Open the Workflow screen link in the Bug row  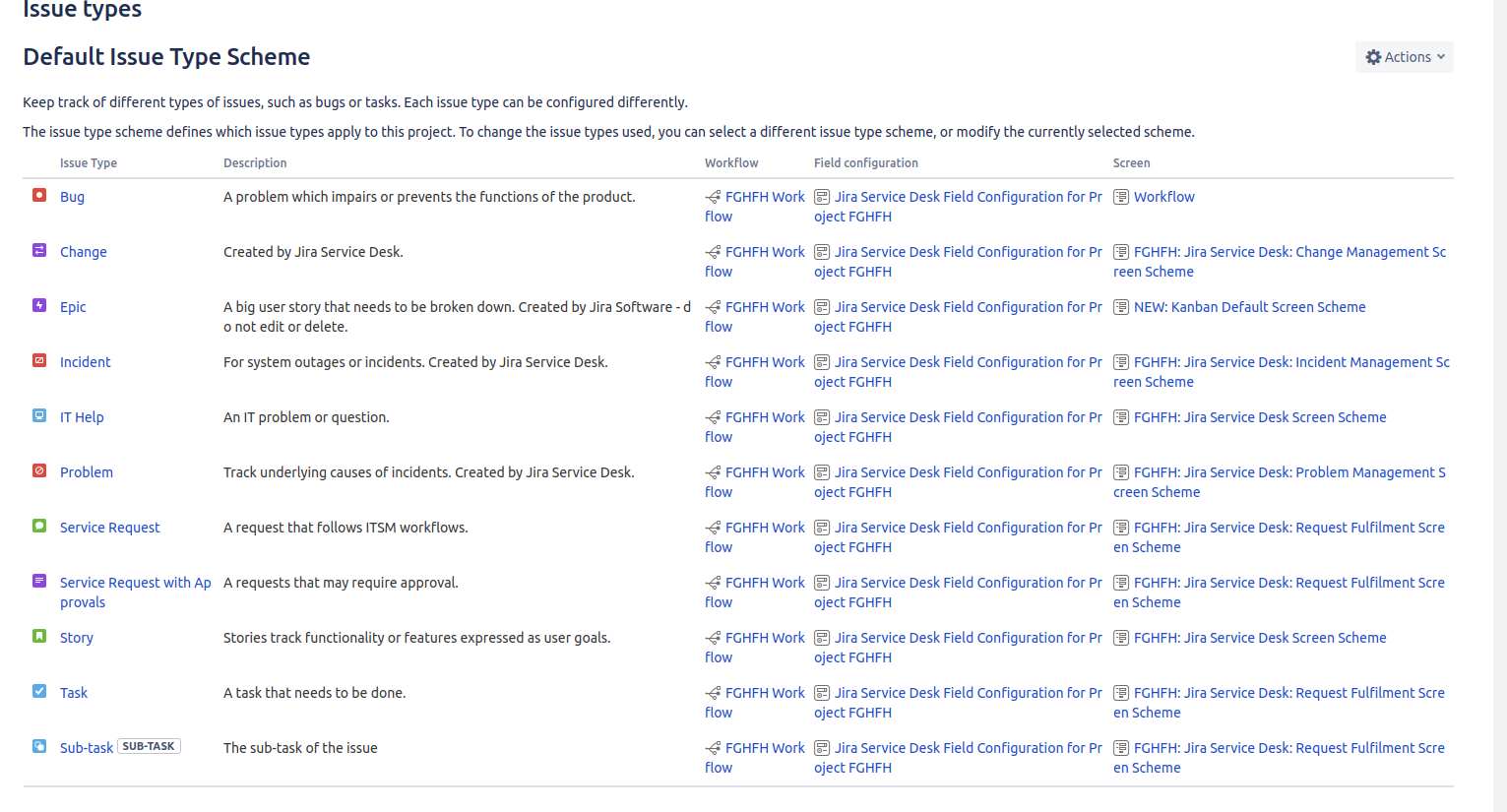click(x=1164, y=197)
